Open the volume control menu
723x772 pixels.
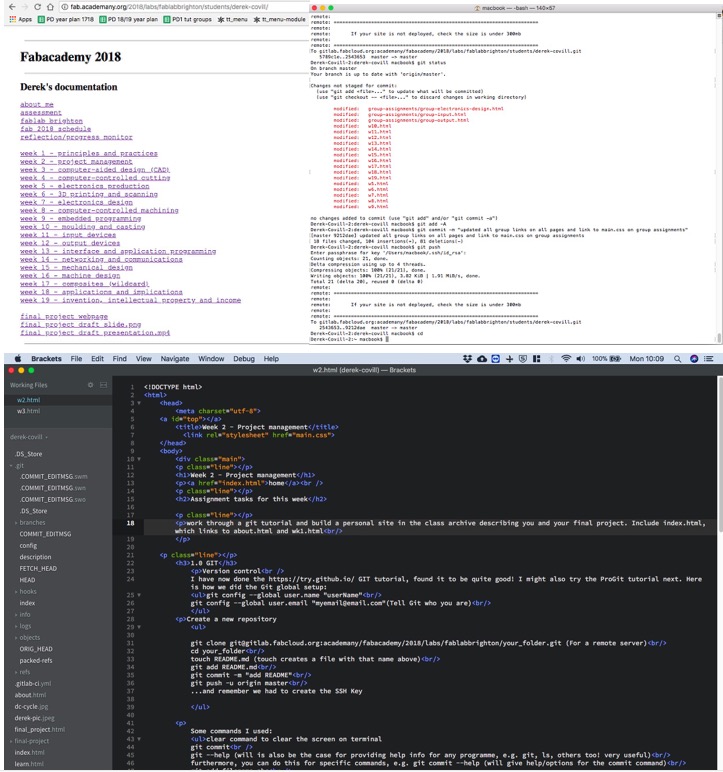(x=581, y=359)
